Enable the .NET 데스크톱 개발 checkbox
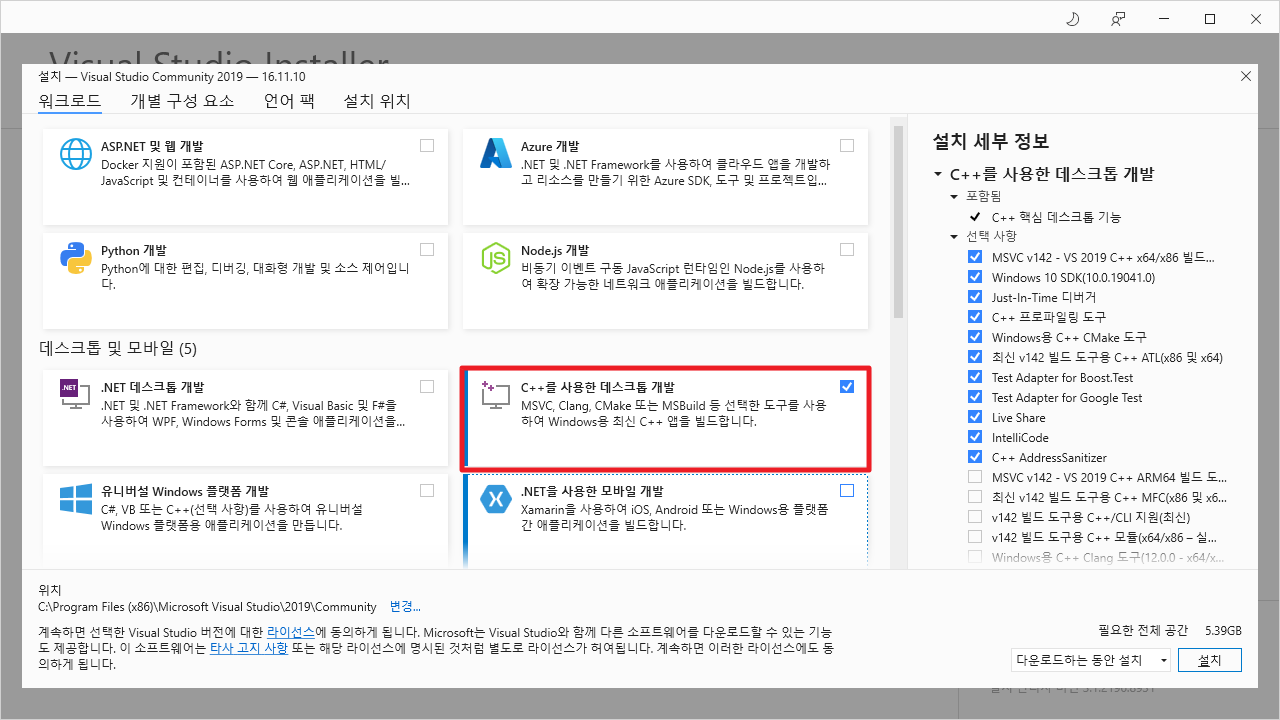 click(427, 386)
